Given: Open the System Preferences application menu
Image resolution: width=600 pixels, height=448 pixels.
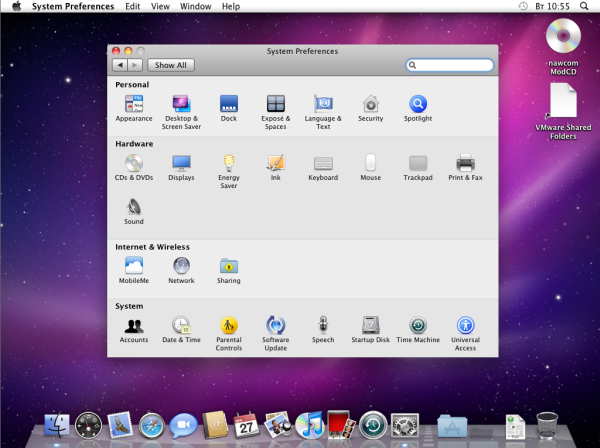Looking at the screenshot, I should pos(73,6).
